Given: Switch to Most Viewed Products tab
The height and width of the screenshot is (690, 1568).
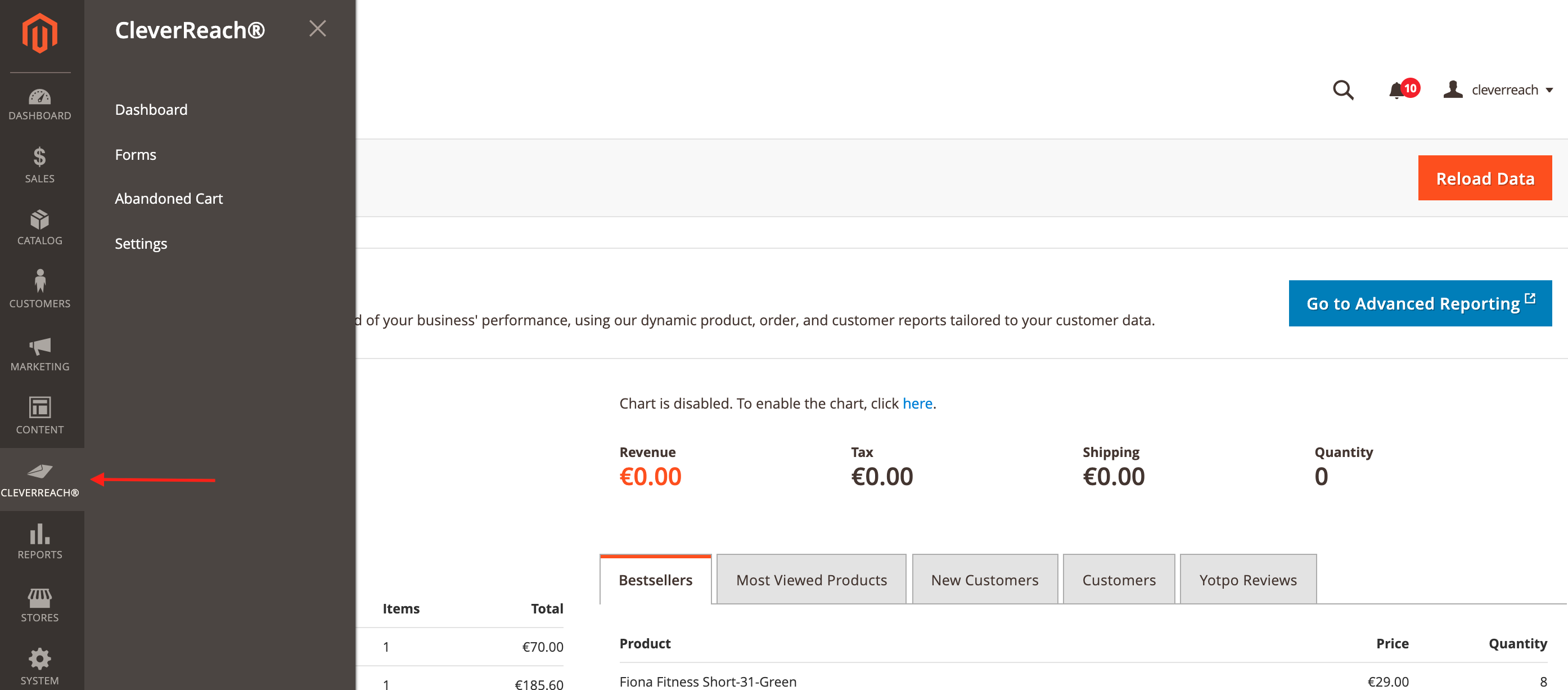Looking at the screenshot, I should [x=811, y=580].
